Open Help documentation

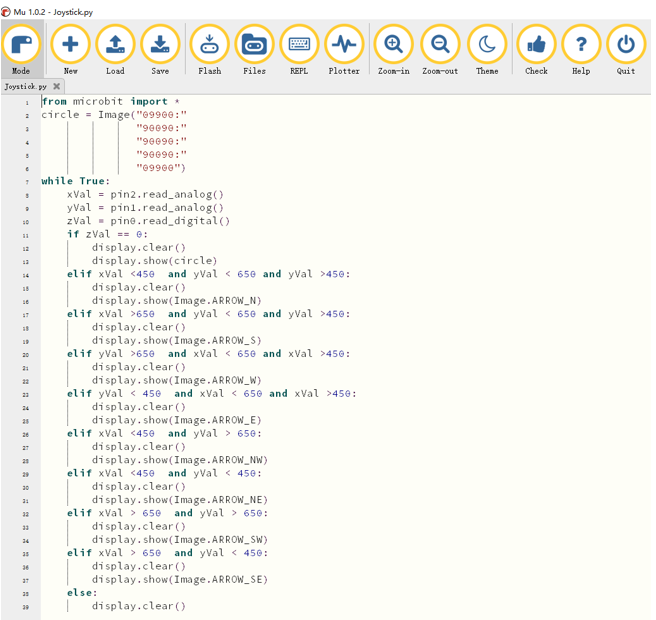(581, 49)
